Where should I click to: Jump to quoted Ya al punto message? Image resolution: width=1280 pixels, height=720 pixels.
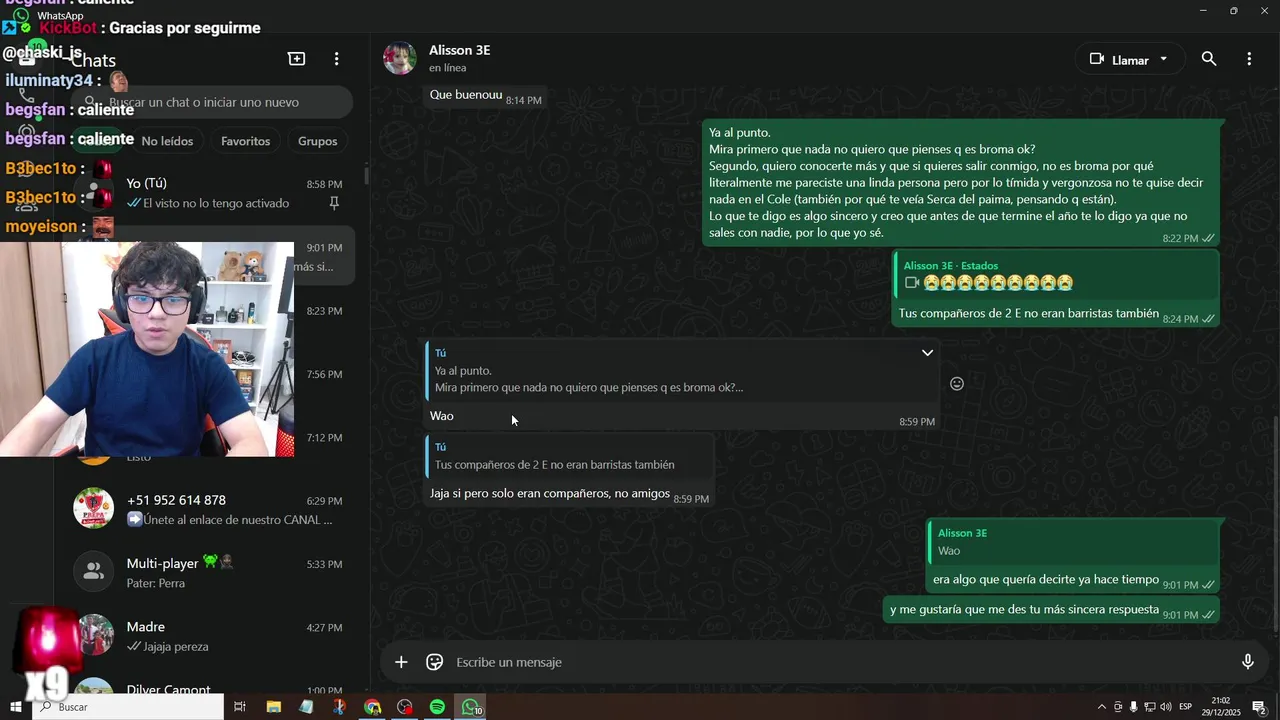click(681, 371)
